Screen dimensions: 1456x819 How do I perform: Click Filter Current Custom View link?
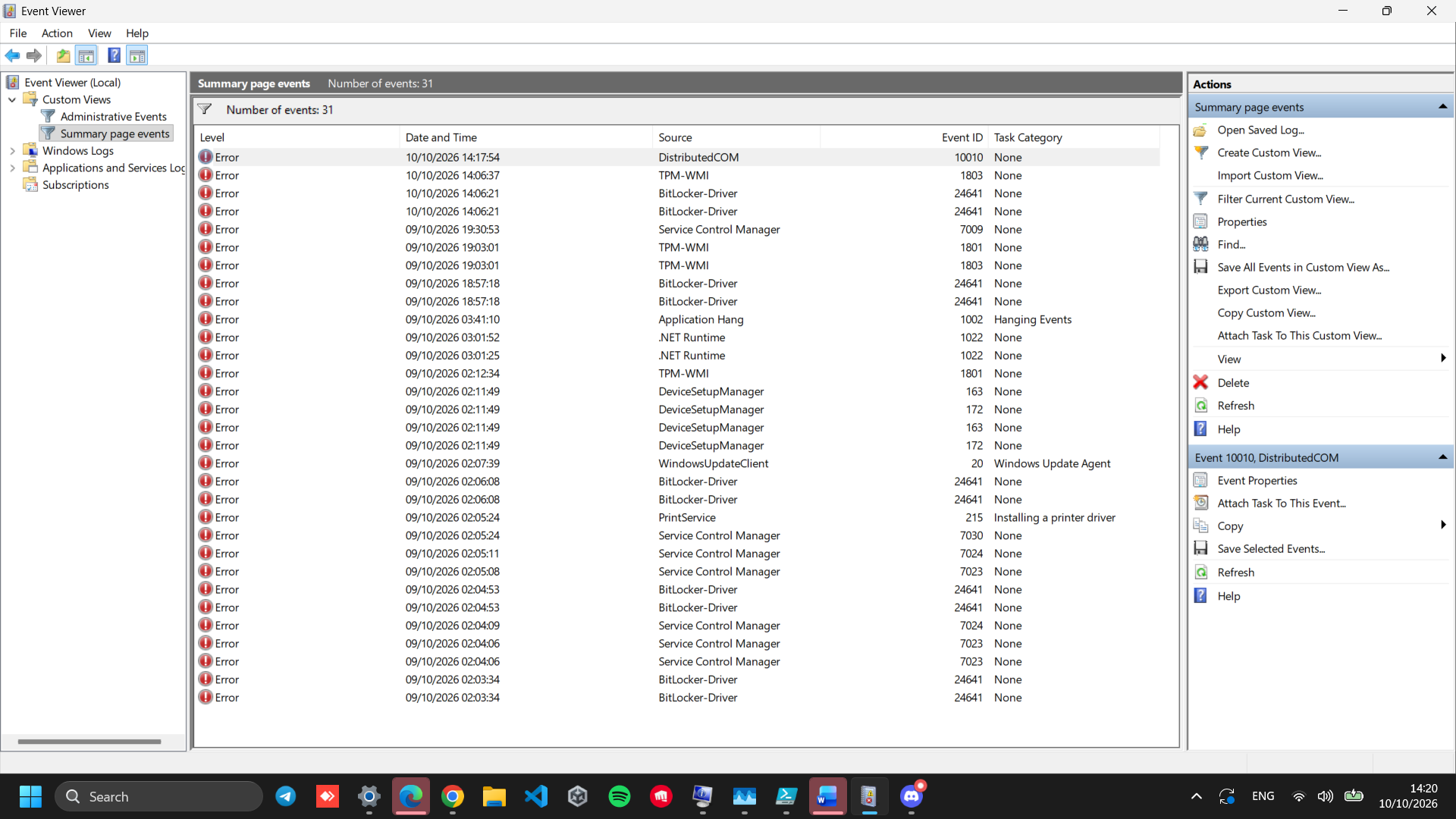click(1286, 199)
